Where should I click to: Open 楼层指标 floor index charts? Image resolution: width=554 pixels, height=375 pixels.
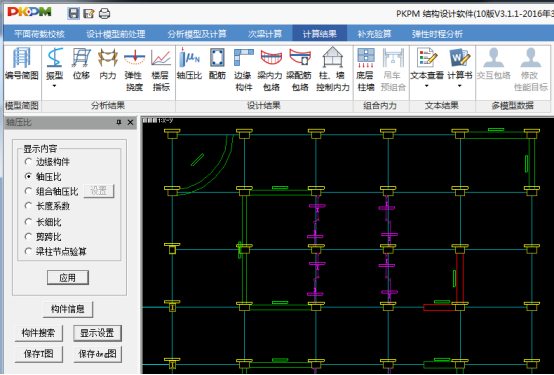coord(161,69)
